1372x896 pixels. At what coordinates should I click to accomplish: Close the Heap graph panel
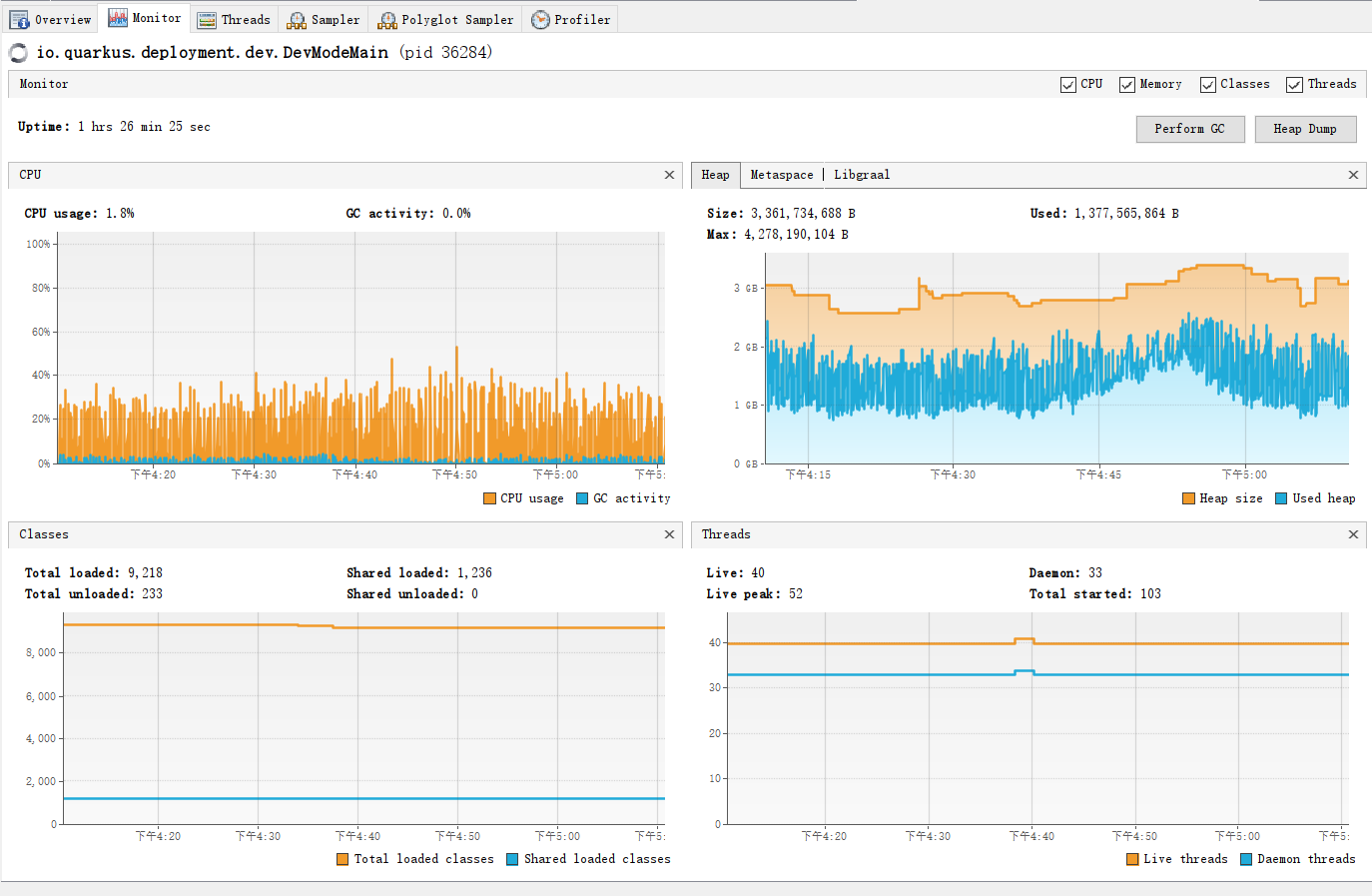pyautogui.click(x=1353, y=175)
